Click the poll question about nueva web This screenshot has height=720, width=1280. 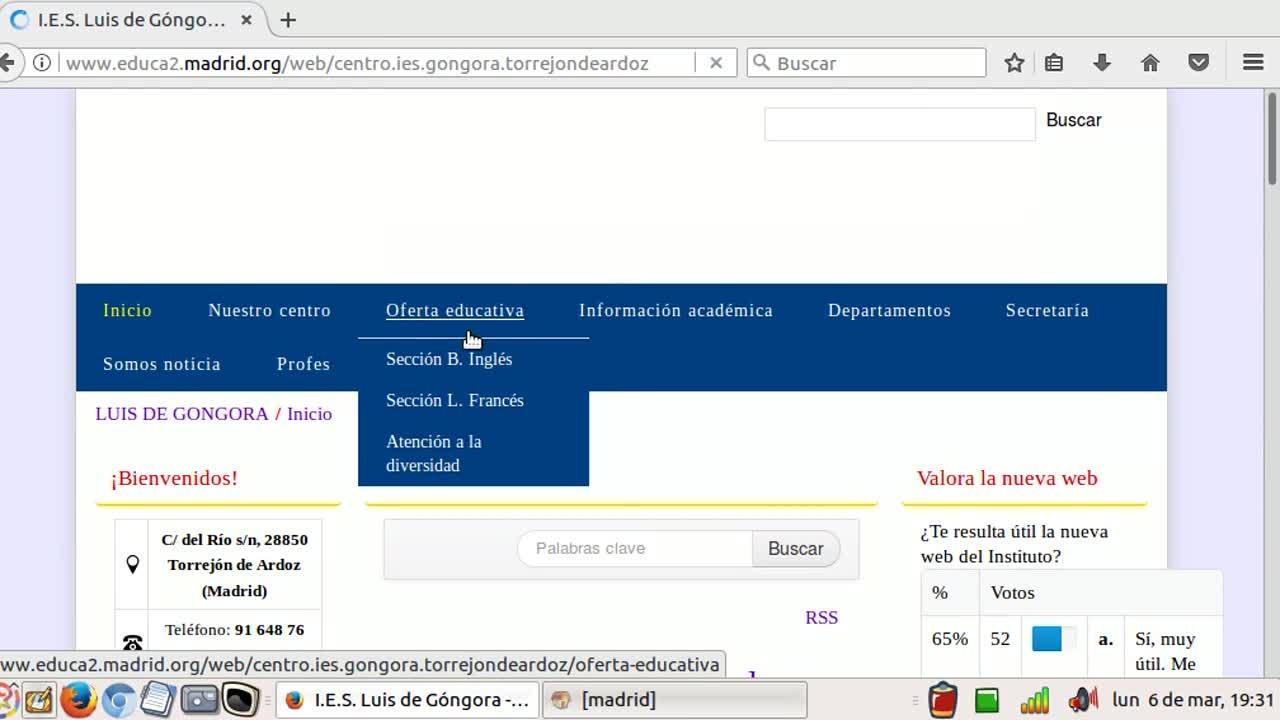click(x=1014, y=544)
